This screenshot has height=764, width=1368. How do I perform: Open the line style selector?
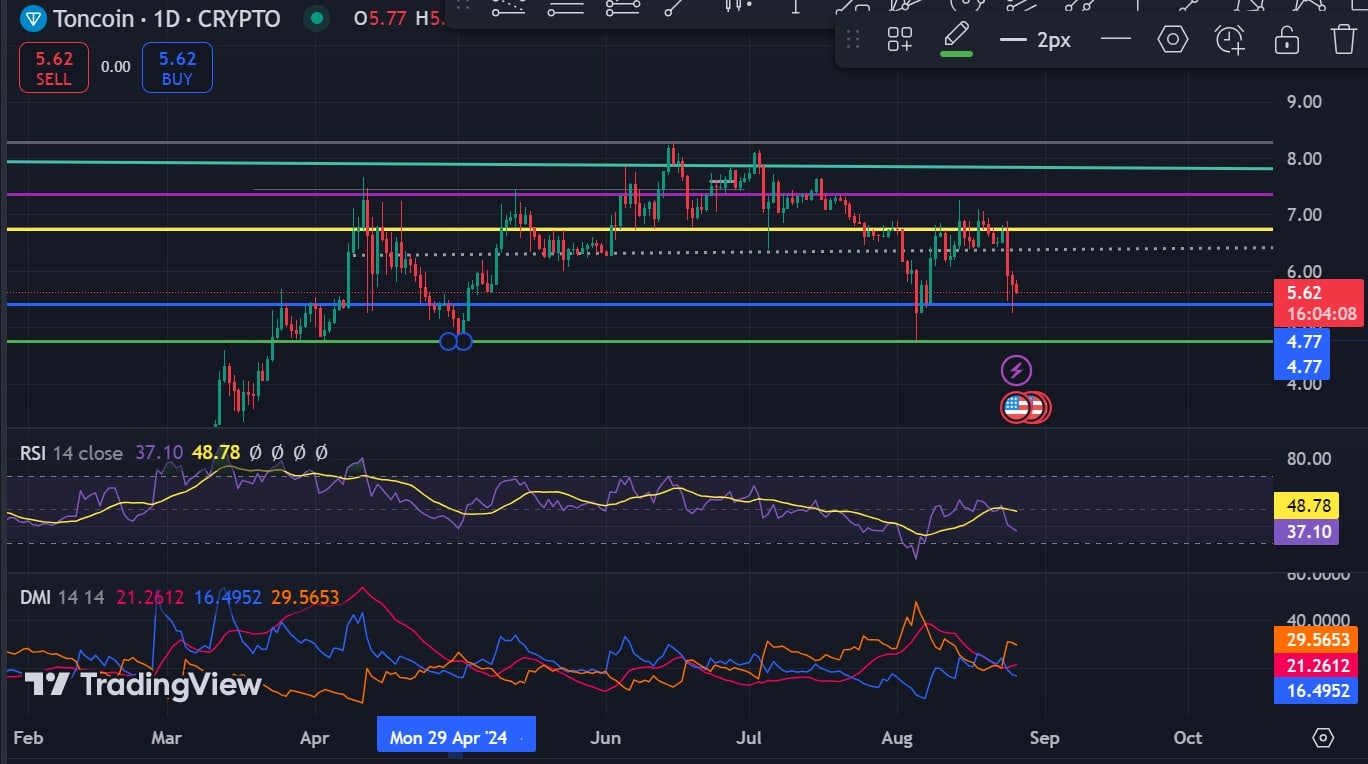pos(1115,39)
